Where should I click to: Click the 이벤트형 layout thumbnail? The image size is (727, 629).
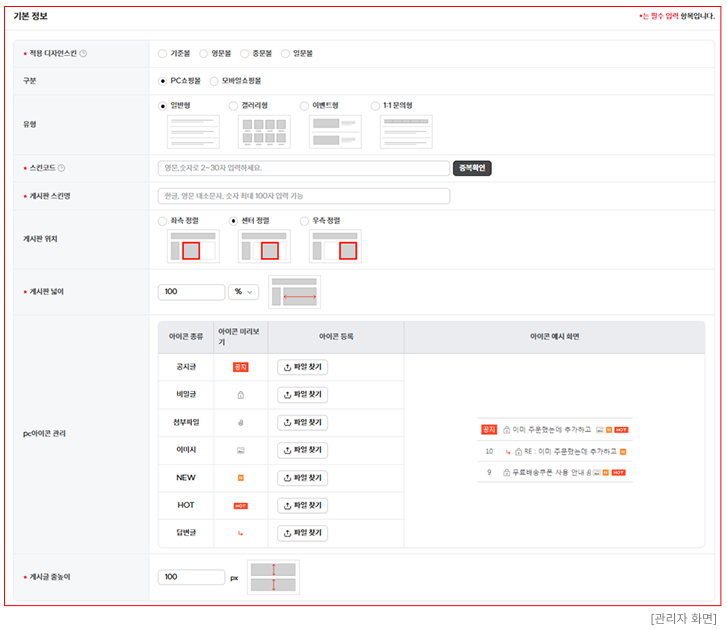coord(335,132)
